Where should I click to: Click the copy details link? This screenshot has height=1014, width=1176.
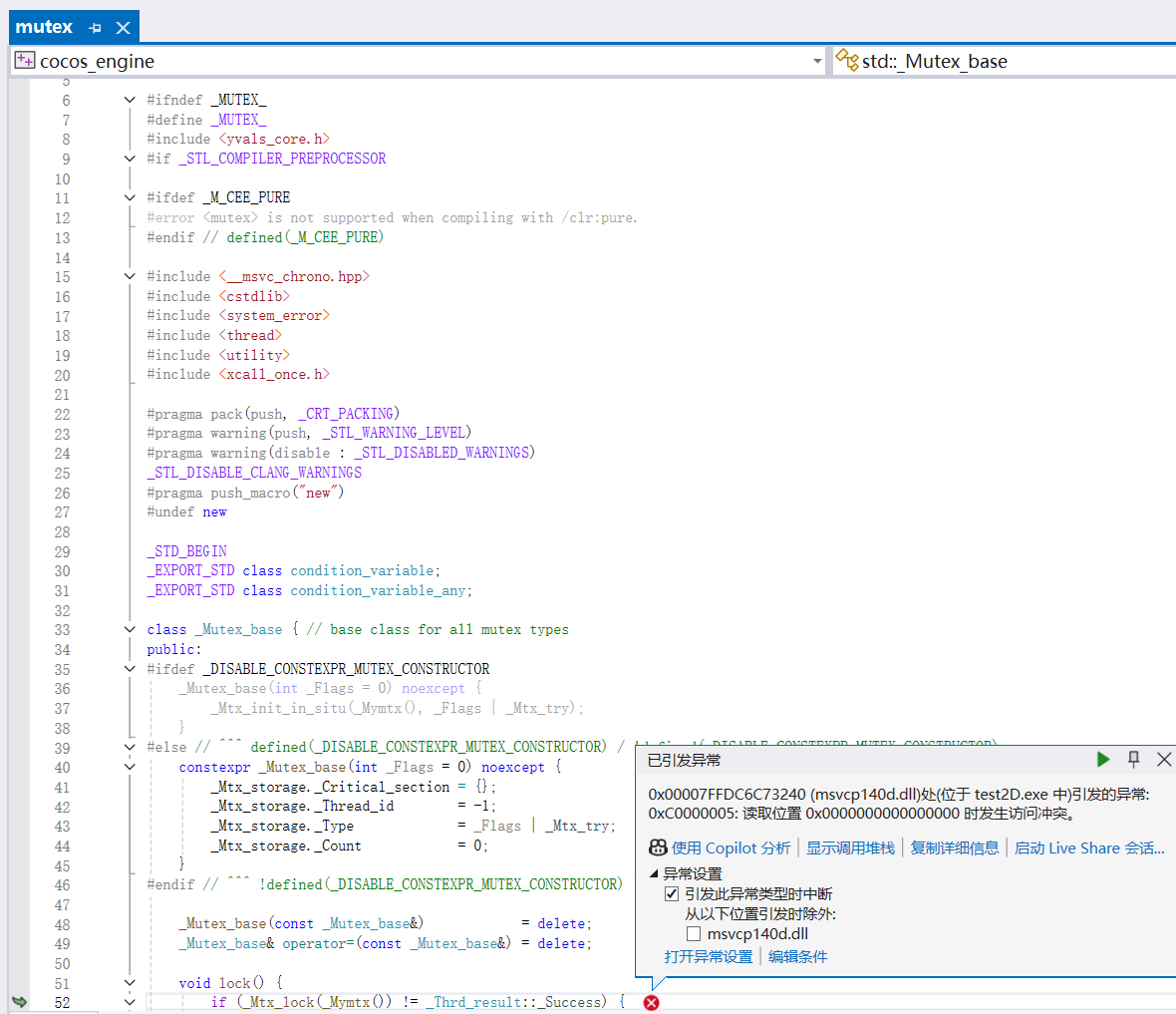click(x=954, y=847)
